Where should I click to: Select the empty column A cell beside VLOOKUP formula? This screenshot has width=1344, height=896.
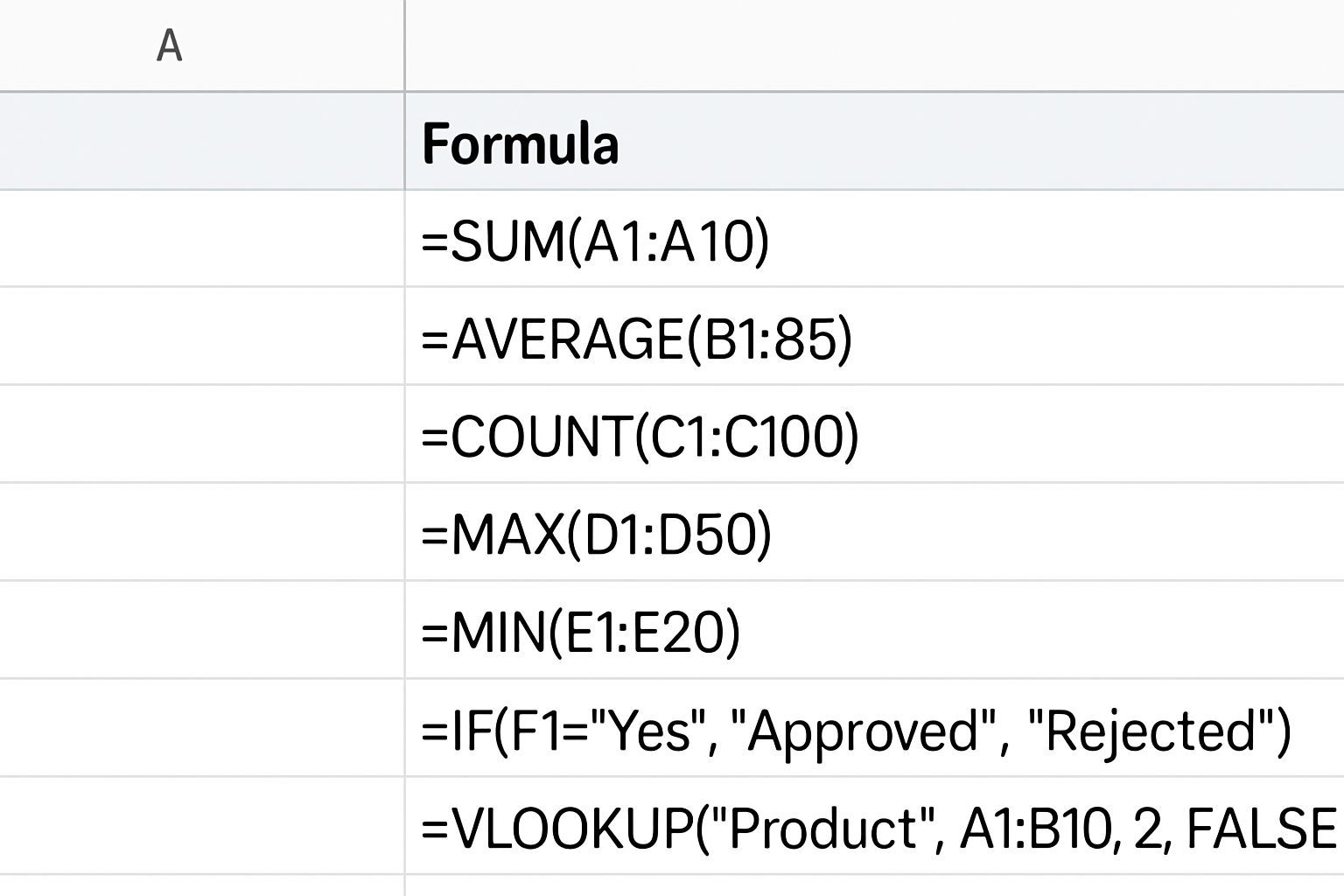click(x=201, y=826)
